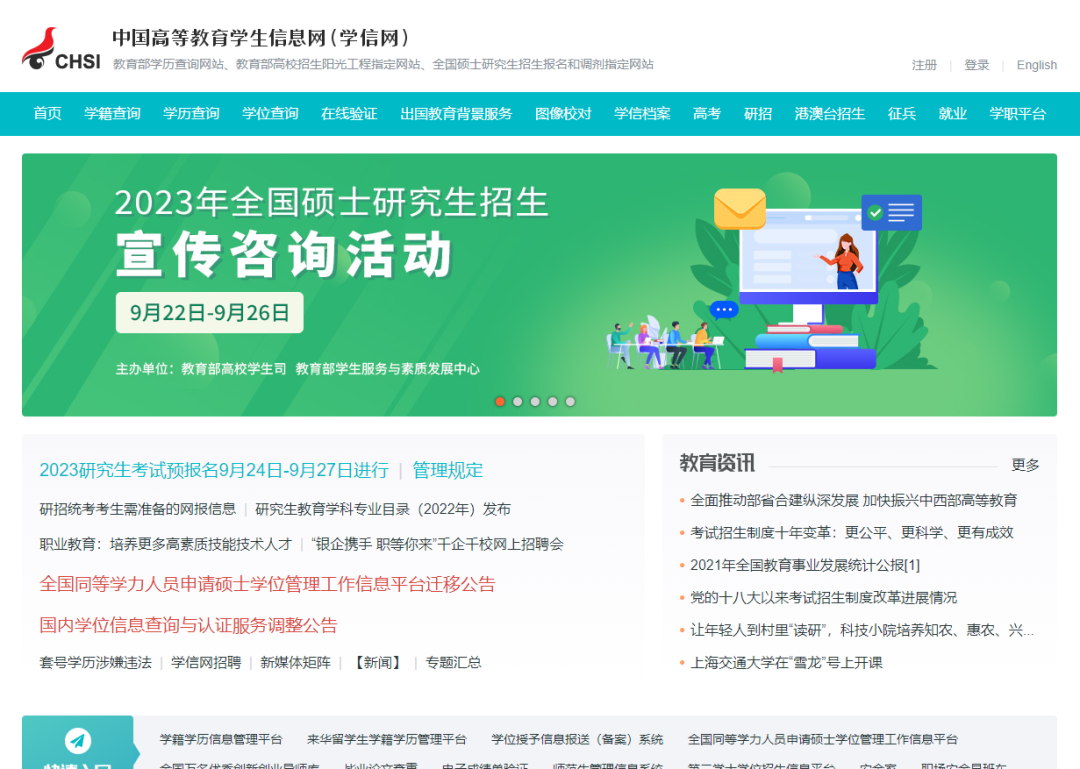Select the 出国教育背景服务 navigation item

pyautogui.click(x=456, y=114)
